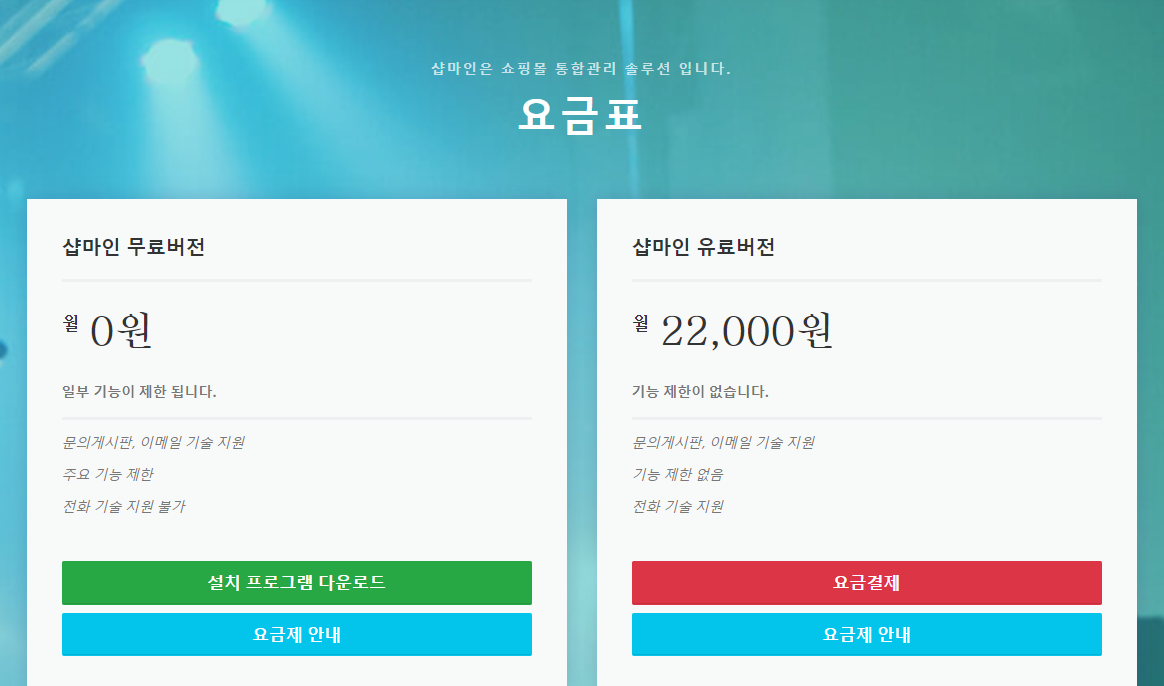Viewport: 1164px width, 686px height.
Task: Click the 일부 기능이 제한 됩니다 description
Action: pos(139,391)
